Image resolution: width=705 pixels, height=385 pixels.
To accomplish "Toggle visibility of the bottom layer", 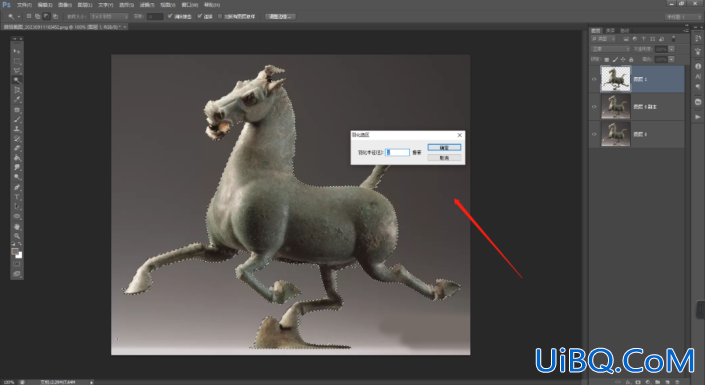I will (x=594, y=134).
